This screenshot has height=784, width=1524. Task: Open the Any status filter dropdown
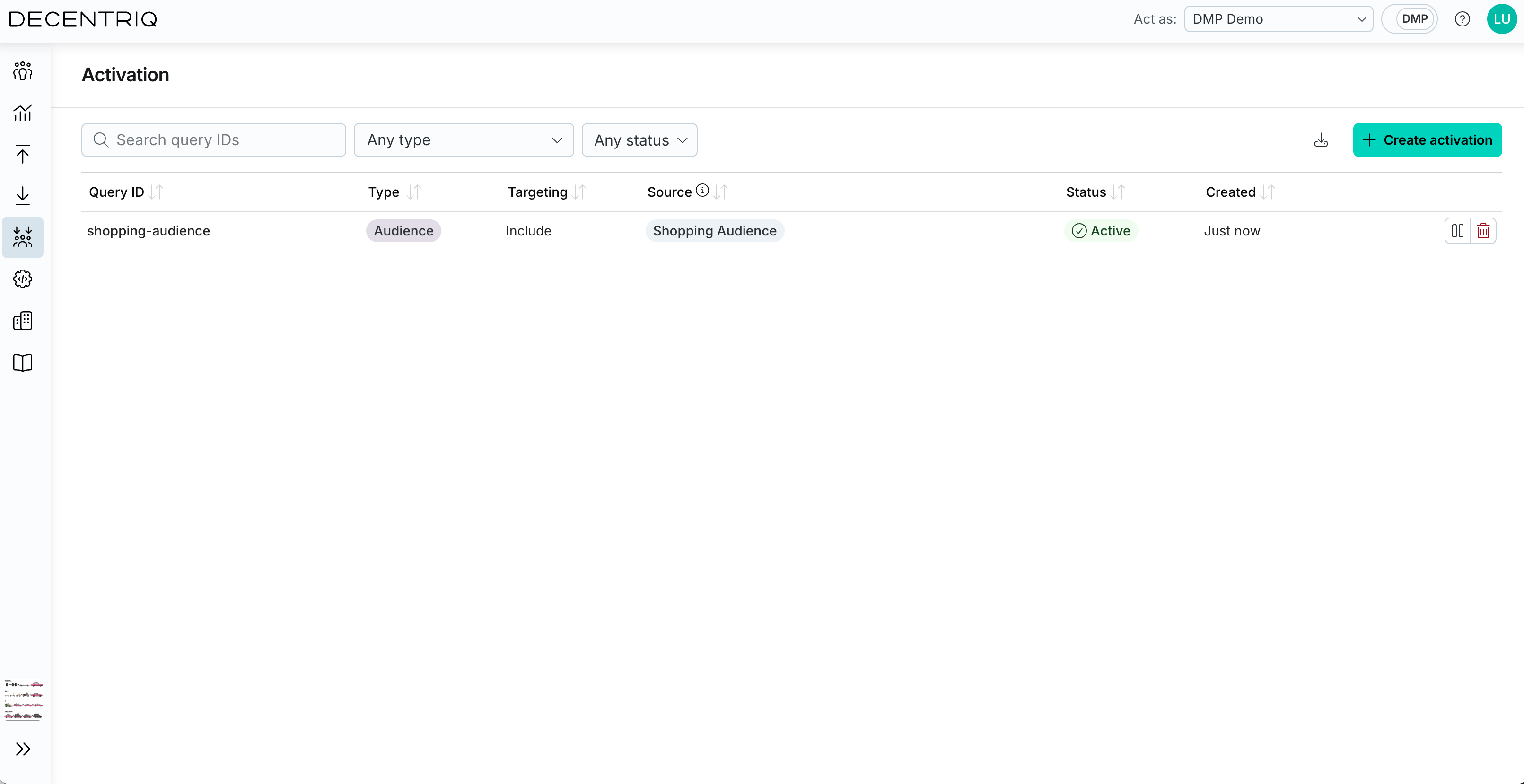[639, 140]
